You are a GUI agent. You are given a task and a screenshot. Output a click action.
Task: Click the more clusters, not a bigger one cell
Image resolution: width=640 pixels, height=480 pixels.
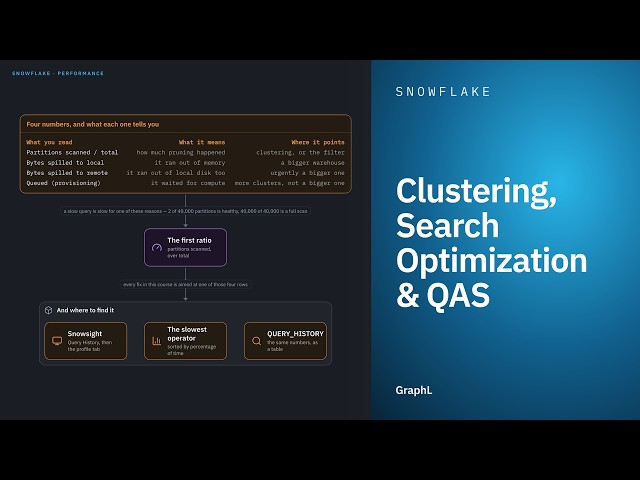pyautogui.click(x=289, y=183)
